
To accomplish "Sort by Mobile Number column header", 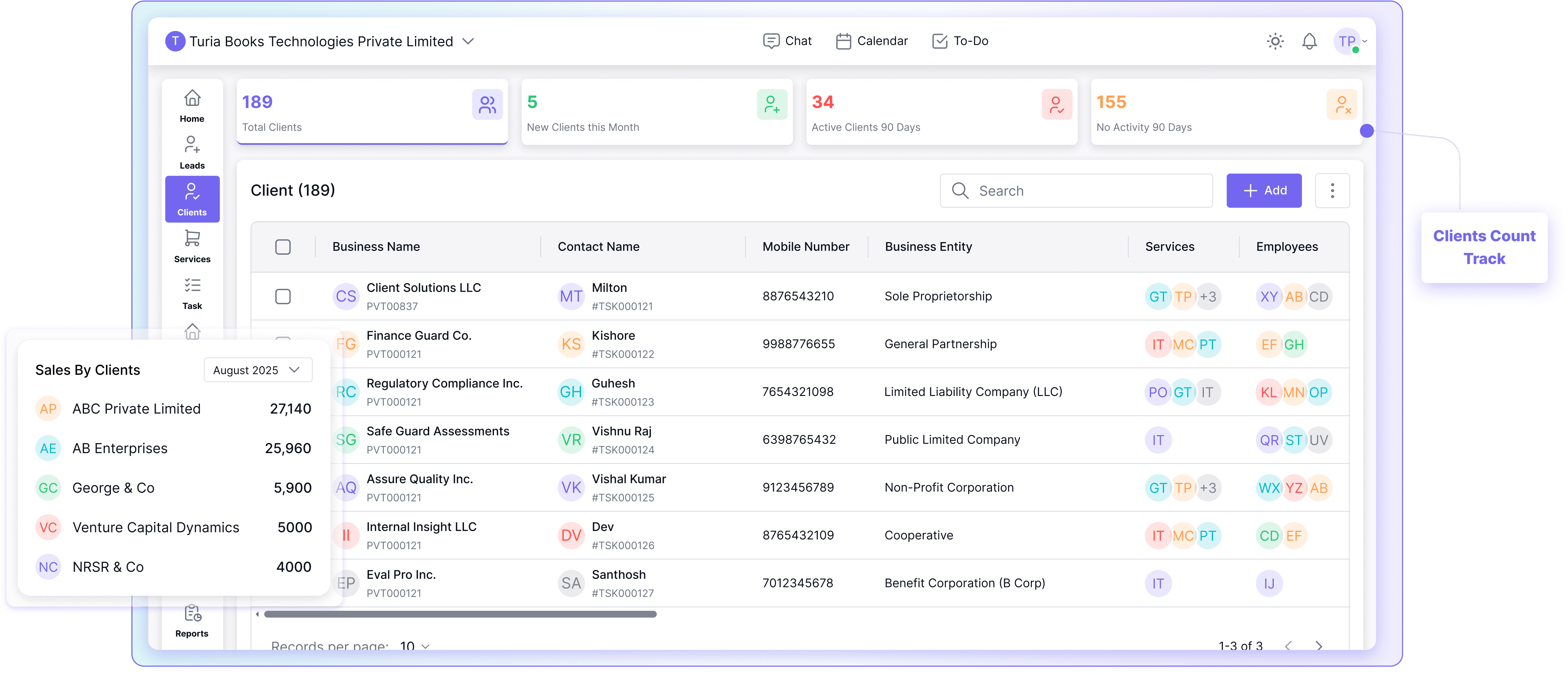I will coord(805,247).
